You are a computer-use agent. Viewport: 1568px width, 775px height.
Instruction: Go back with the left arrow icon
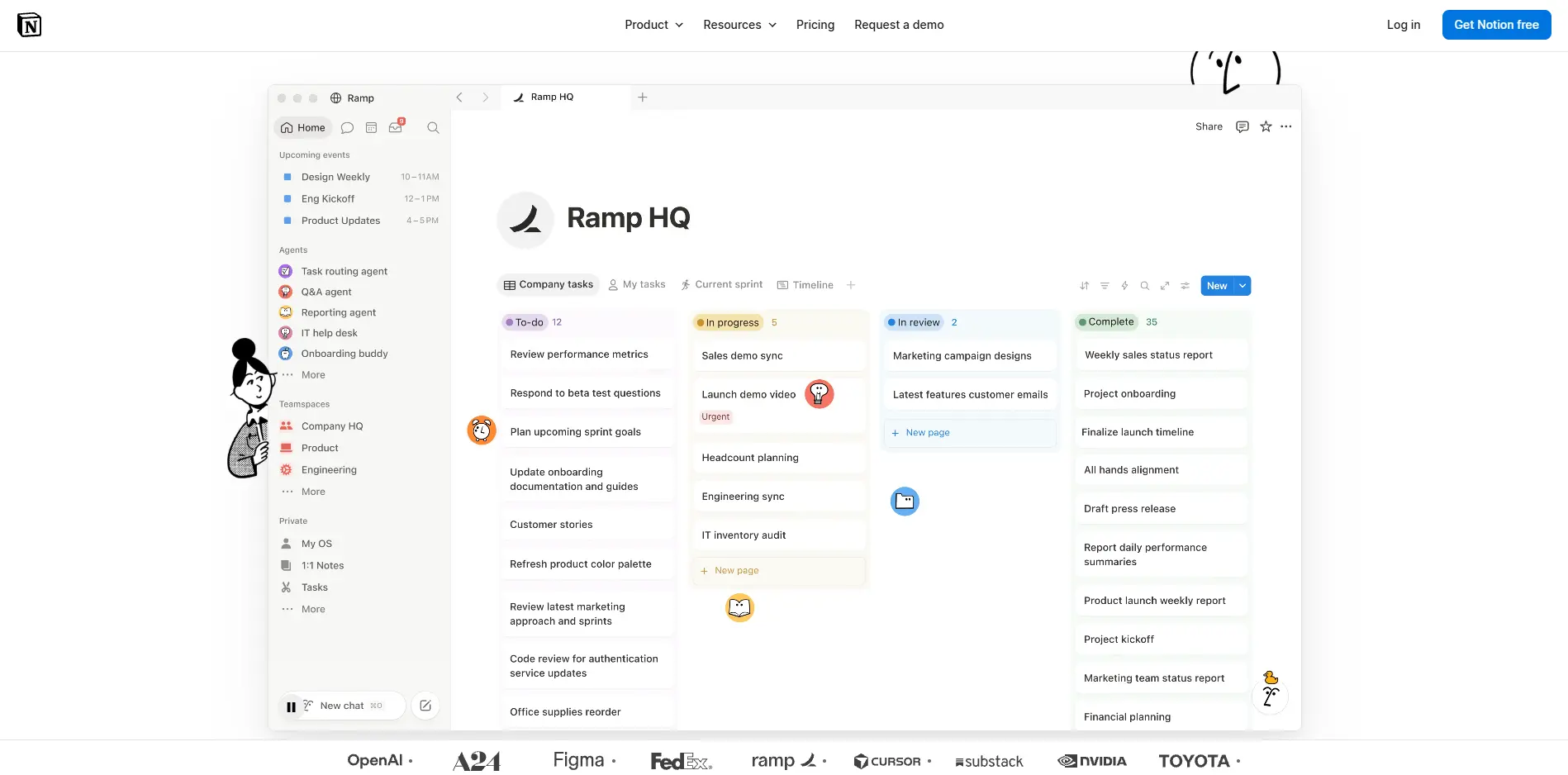point(459,97)
